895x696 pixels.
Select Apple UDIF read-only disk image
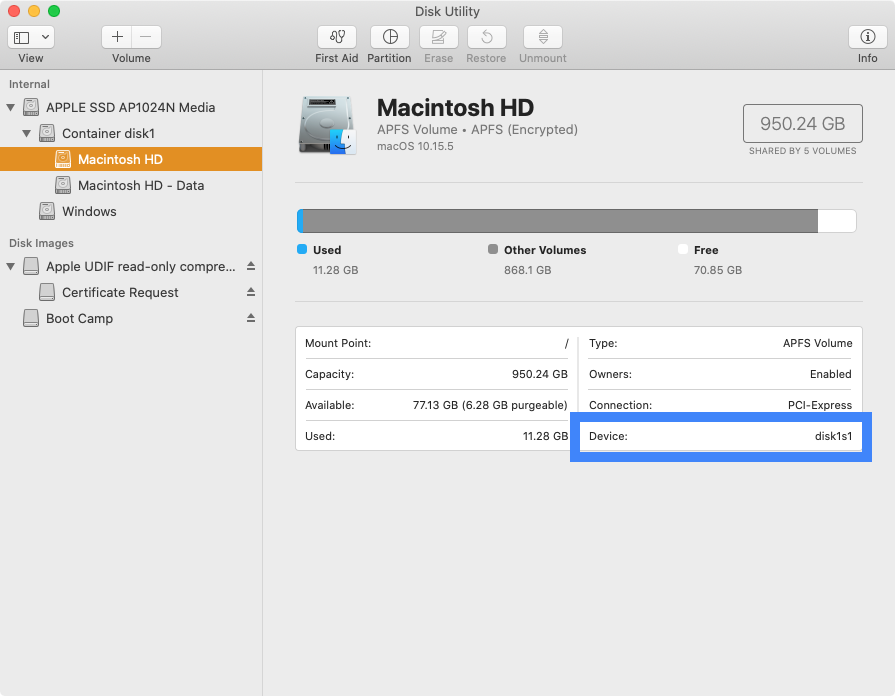131,267
